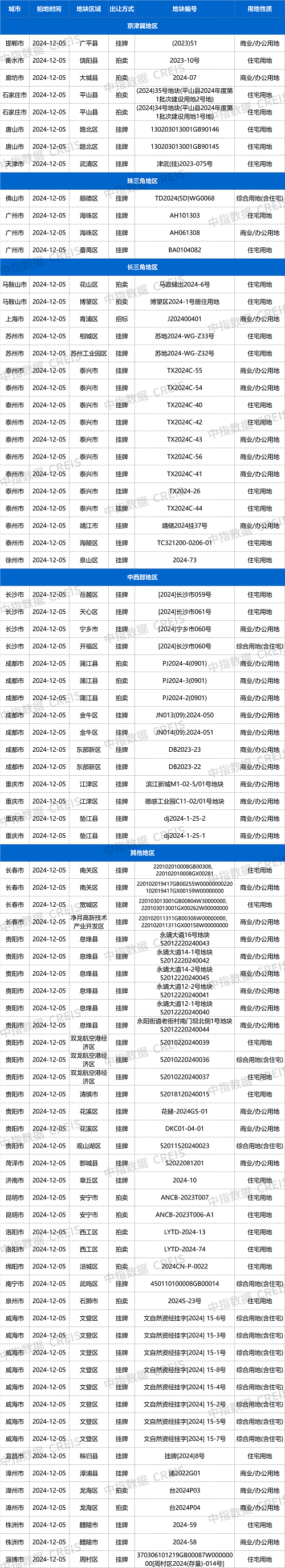Select the 番禺区 district cell
Image resolution: width=285 pixels, height=1568 pixels.
(x=89, y=250)
